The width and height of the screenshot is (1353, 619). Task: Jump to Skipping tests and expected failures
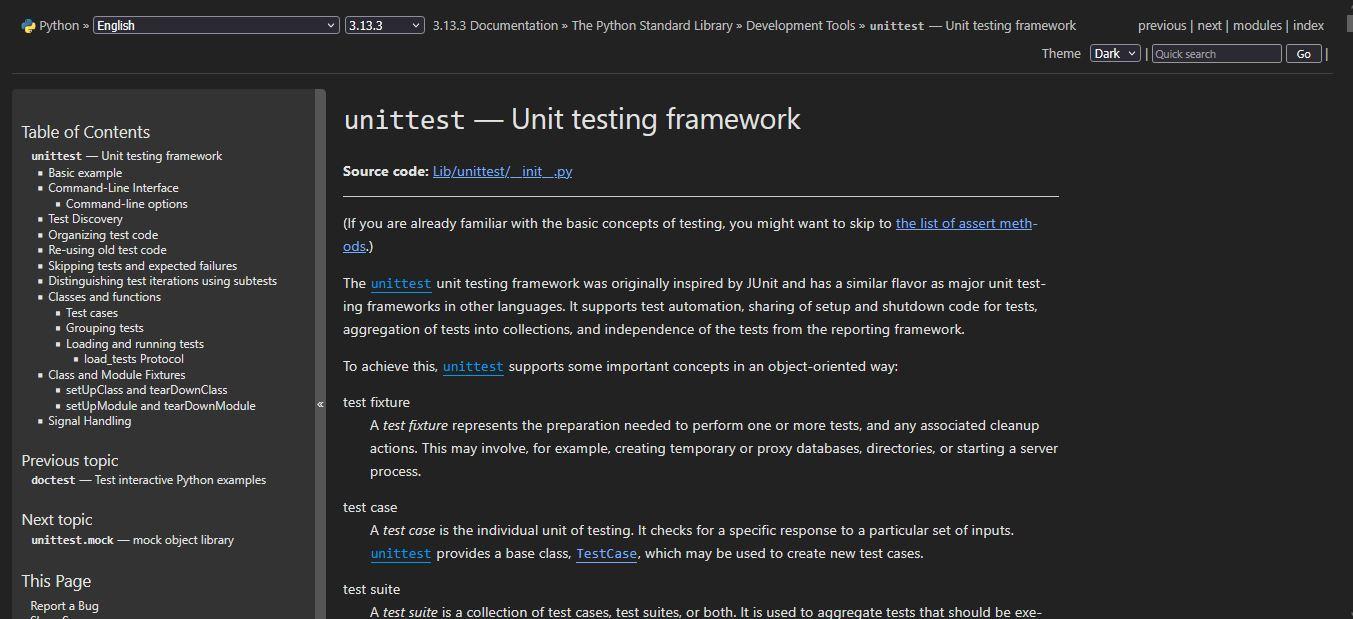click(x=143, y=266)
